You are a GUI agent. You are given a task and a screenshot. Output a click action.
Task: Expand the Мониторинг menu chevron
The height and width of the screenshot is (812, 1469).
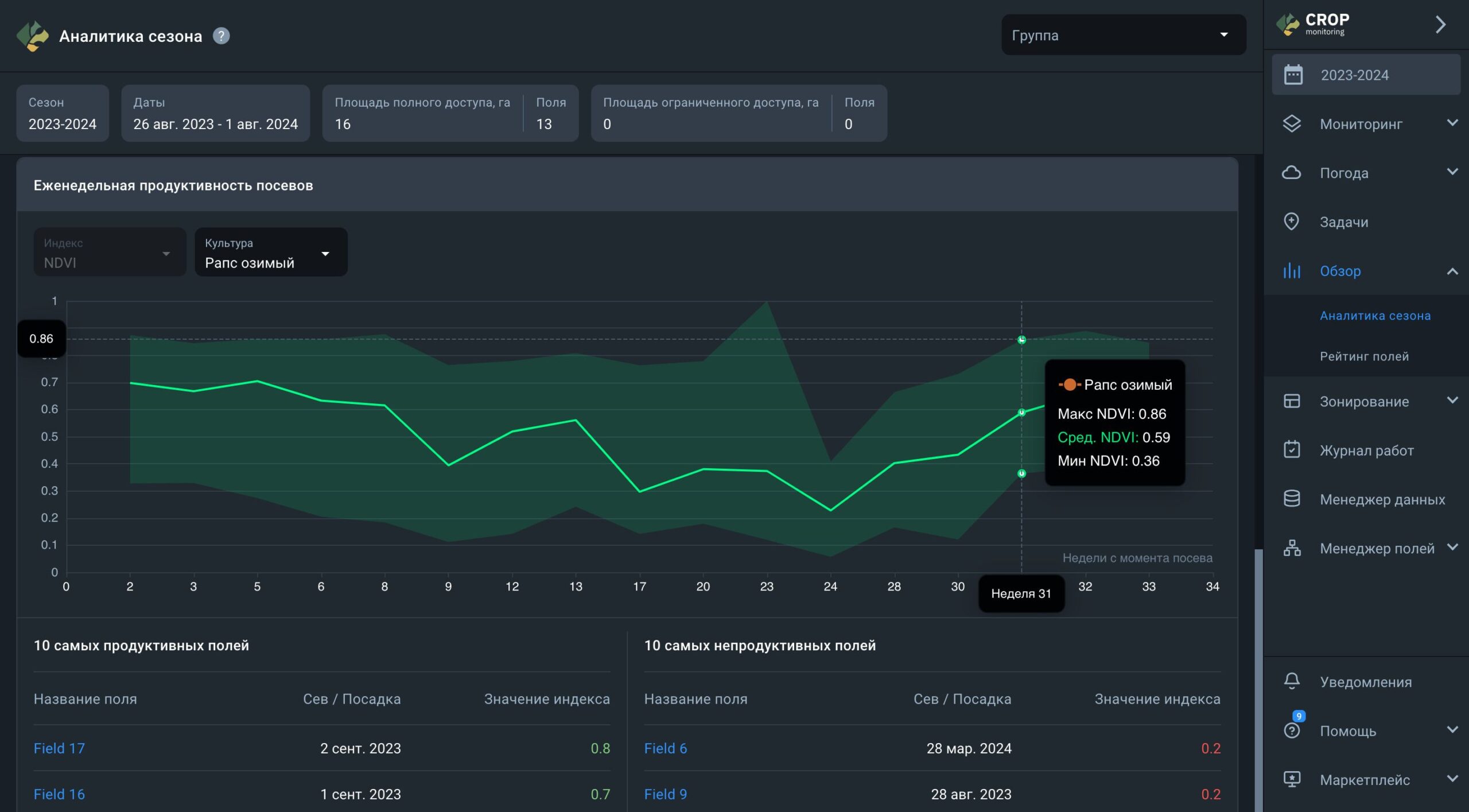[x=1452, y=123]
